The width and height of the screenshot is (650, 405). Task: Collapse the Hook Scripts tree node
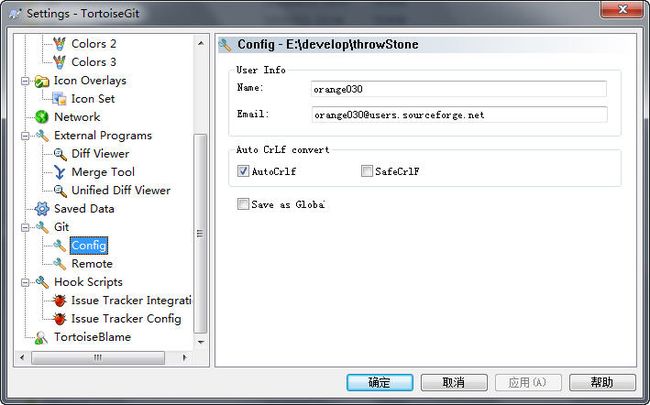(x=25, y=282)
